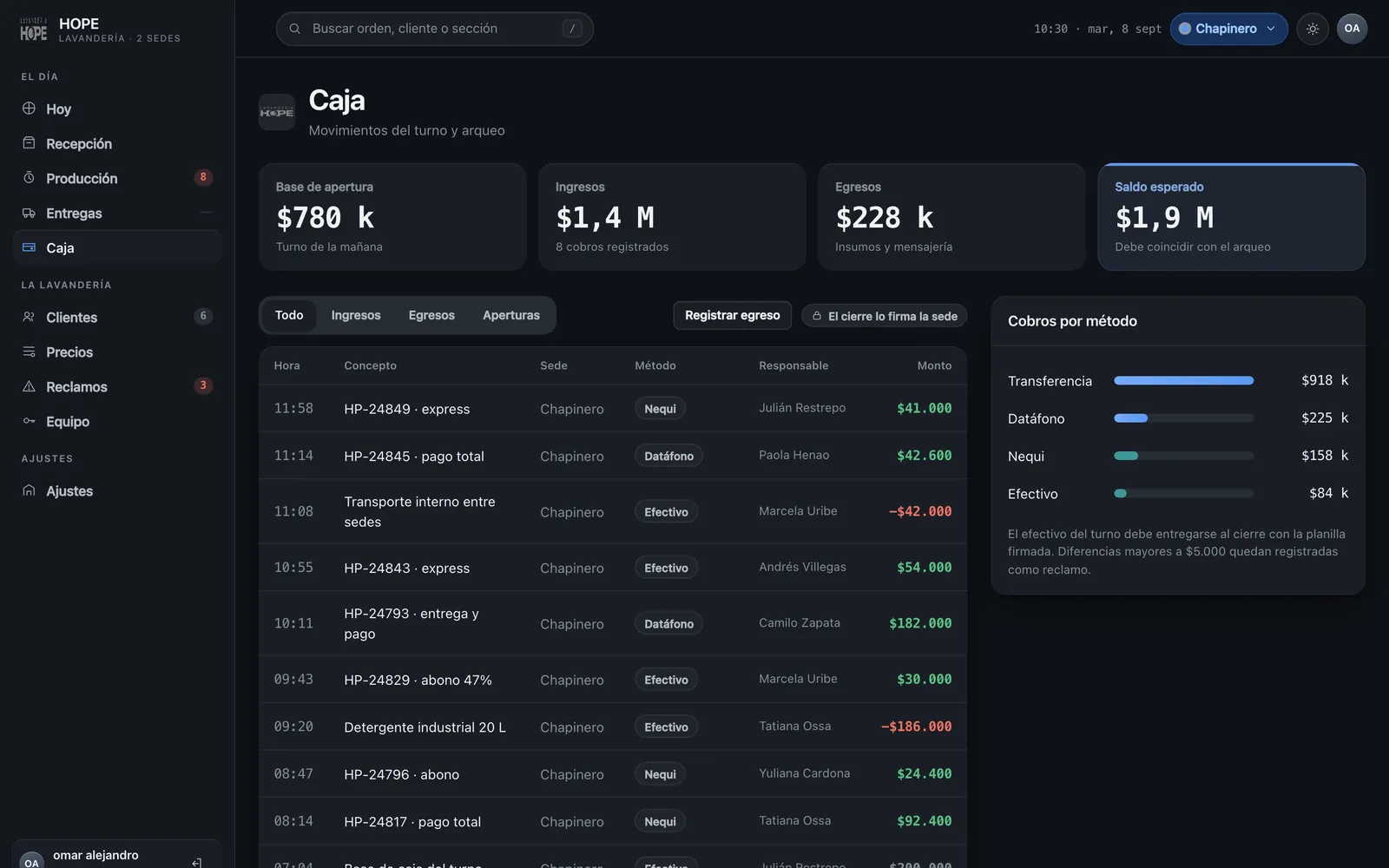Open the Chapinero location dropdown

1228,29
